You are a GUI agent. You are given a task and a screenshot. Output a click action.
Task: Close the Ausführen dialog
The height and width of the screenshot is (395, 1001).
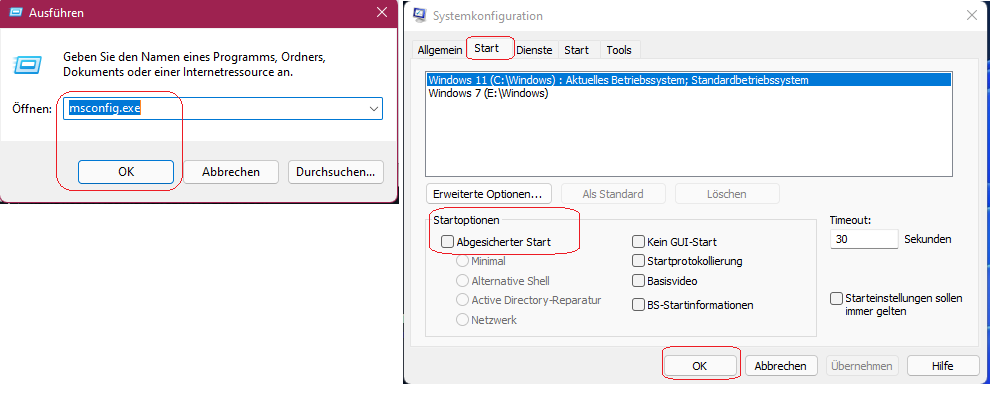point(381,12)
